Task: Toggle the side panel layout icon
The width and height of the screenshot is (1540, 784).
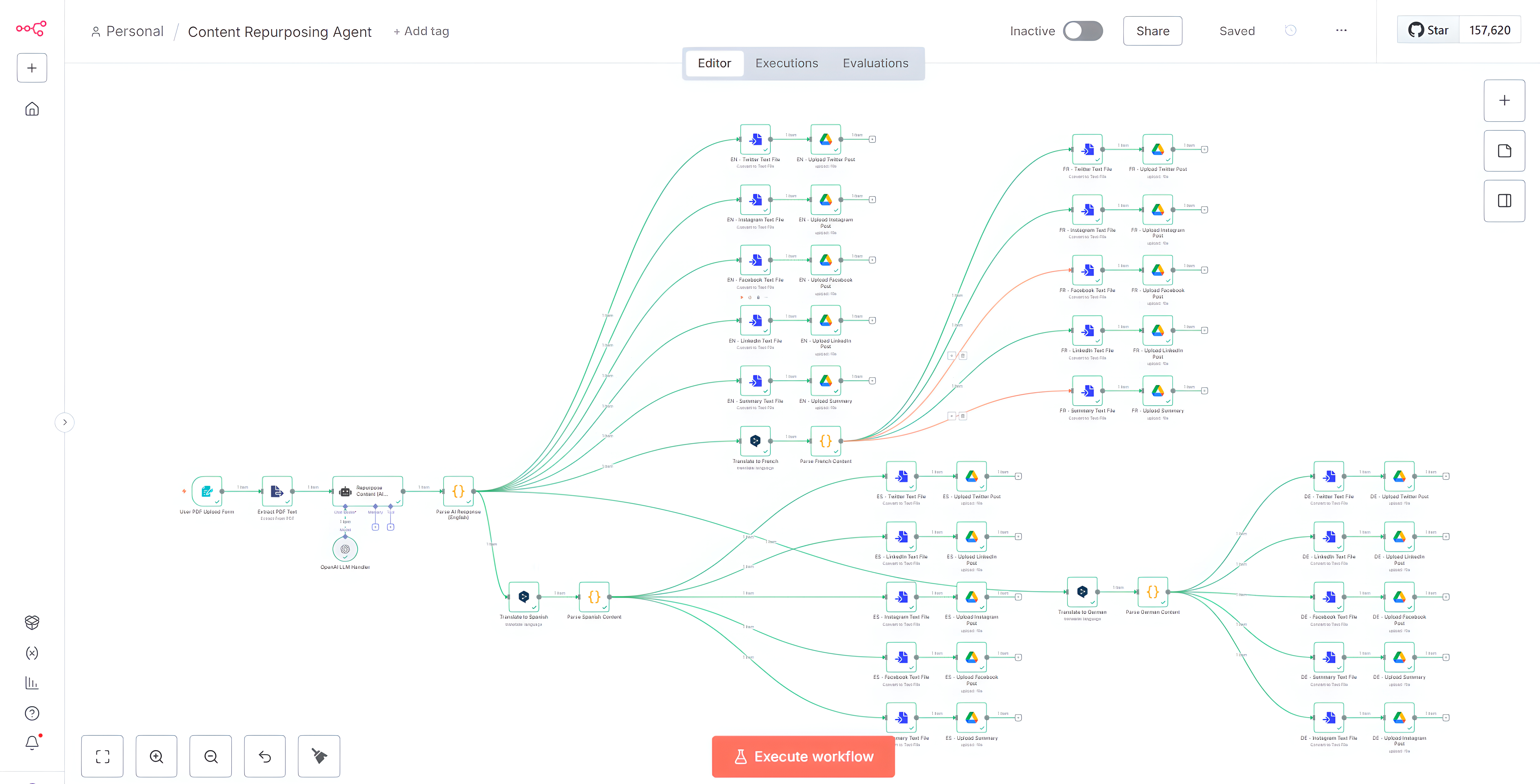Action: 1504,201
